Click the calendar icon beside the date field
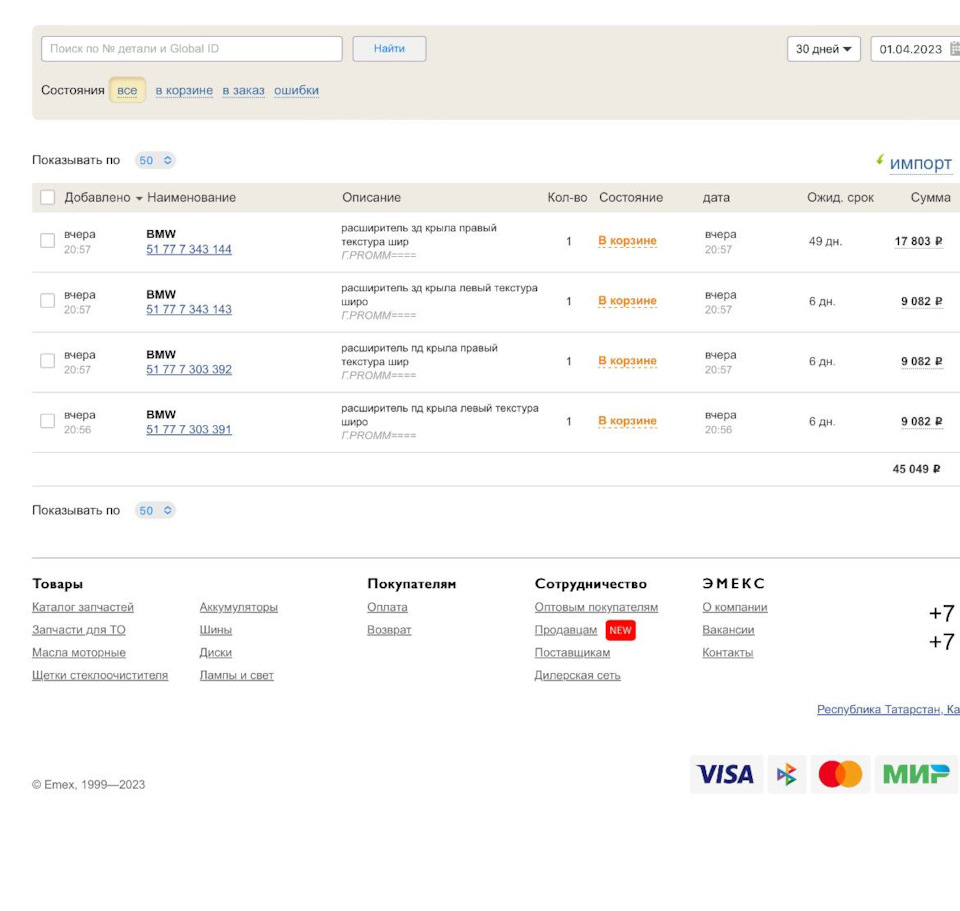The image size is (960, 911). (x=954, y=49)
